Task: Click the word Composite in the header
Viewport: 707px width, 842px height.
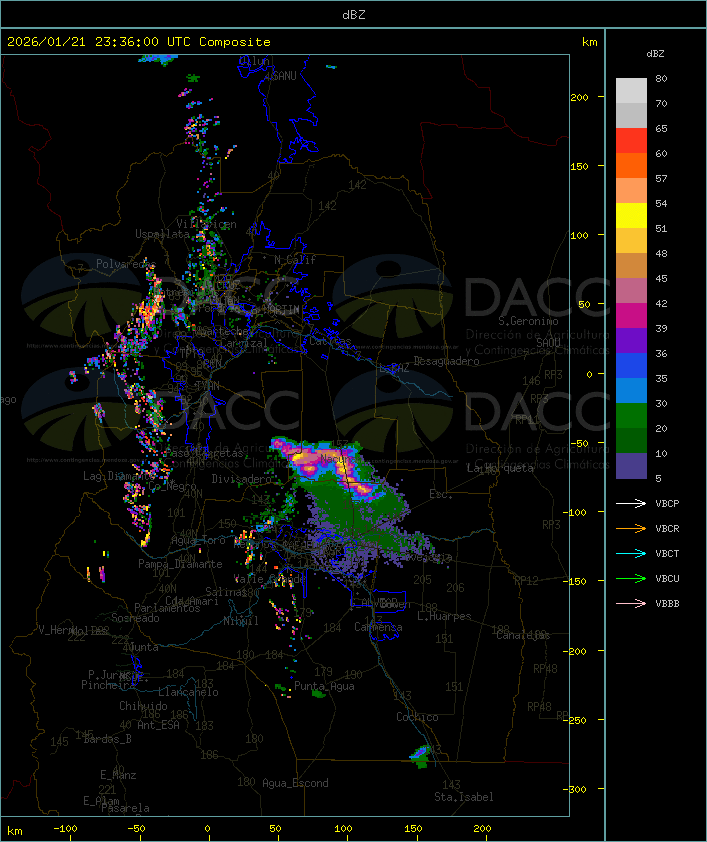Action: pos(235,42)
